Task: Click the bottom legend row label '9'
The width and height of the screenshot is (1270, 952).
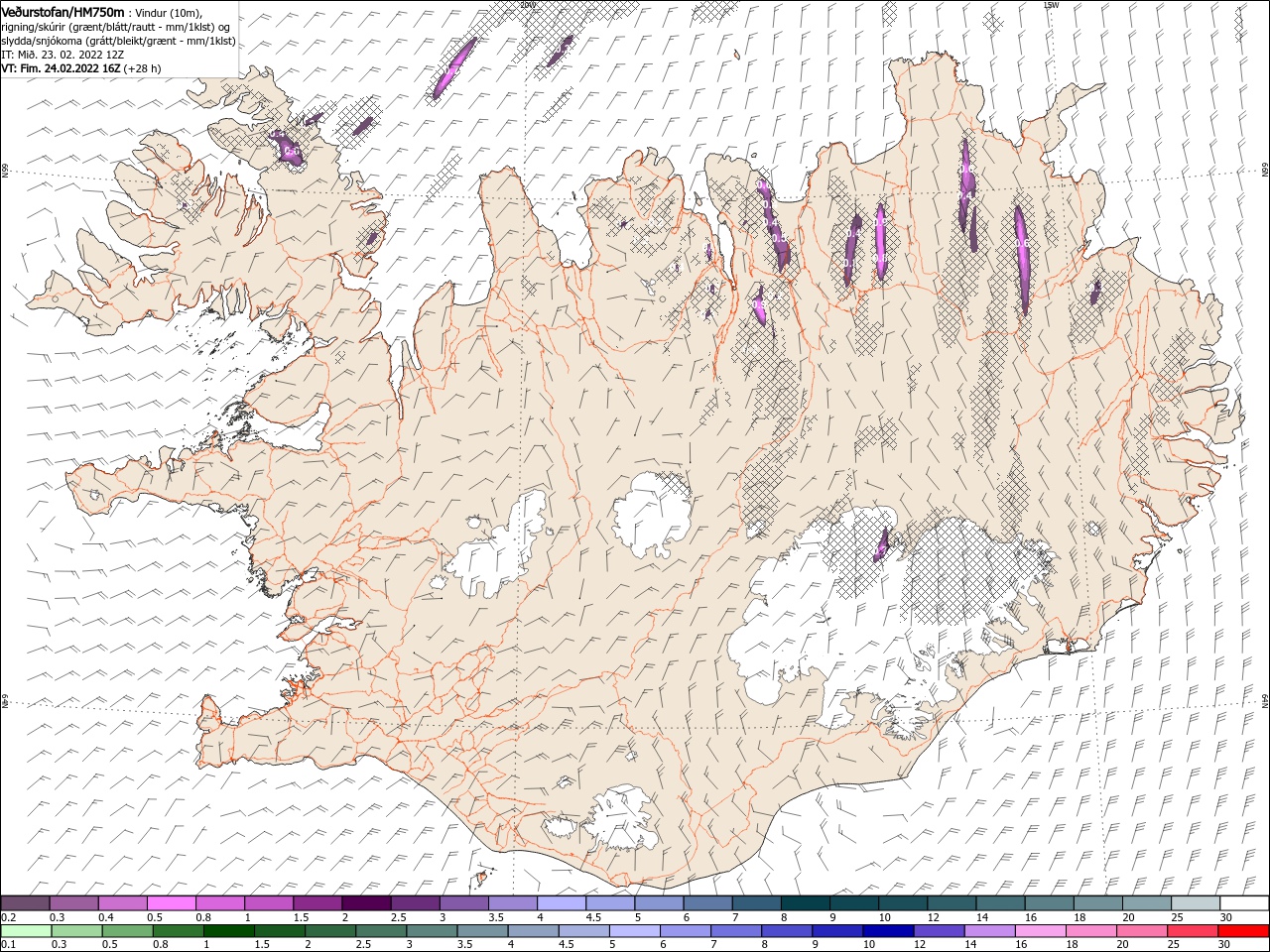Action: click(815, 945)
